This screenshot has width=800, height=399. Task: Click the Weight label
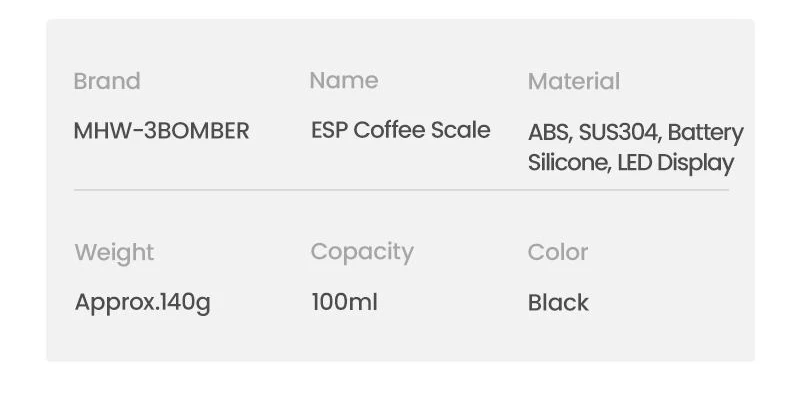click(114, 254)
